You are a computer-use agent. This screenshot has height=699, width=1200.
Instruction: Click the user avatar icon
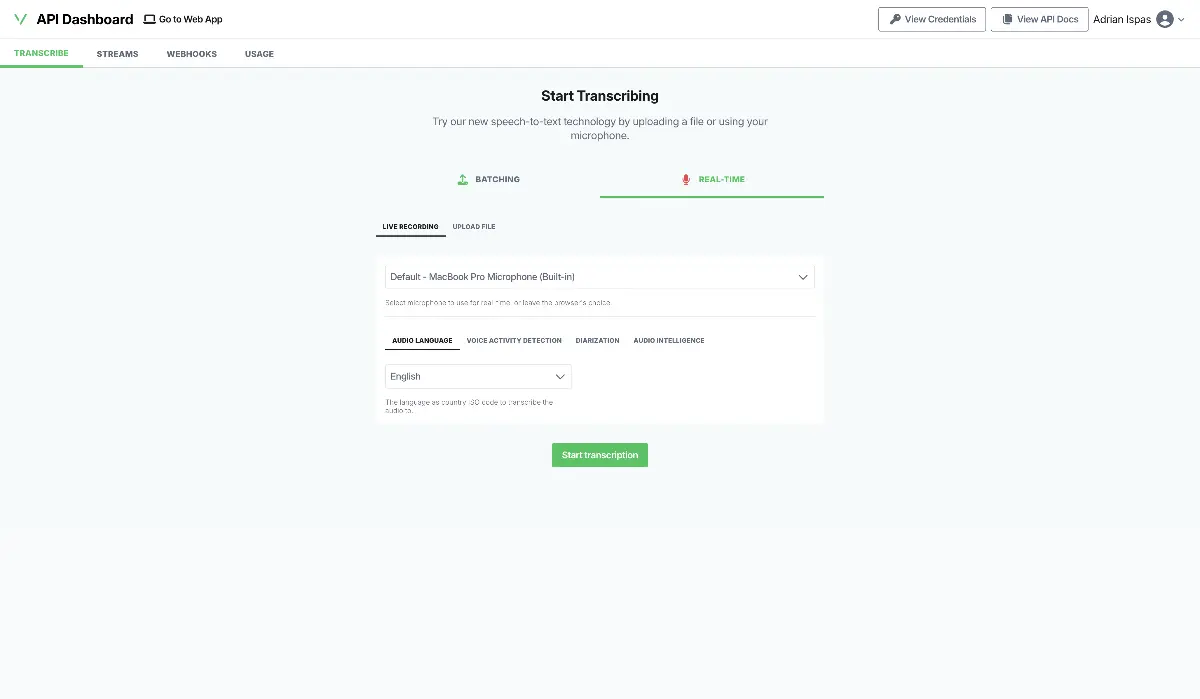[x=1163, y=18]
